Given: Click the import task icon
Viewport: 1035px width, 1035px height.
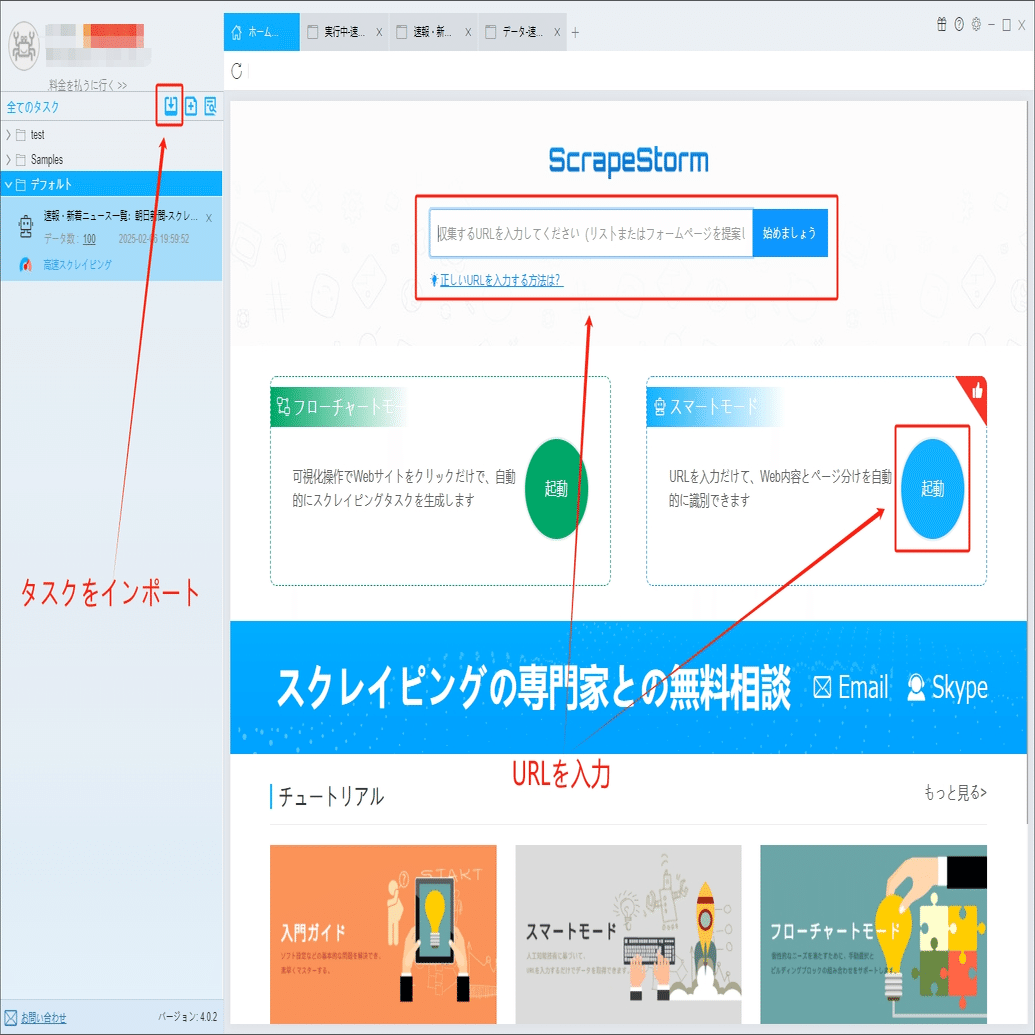Looking at the screenshot, I should tap(170, 106).
